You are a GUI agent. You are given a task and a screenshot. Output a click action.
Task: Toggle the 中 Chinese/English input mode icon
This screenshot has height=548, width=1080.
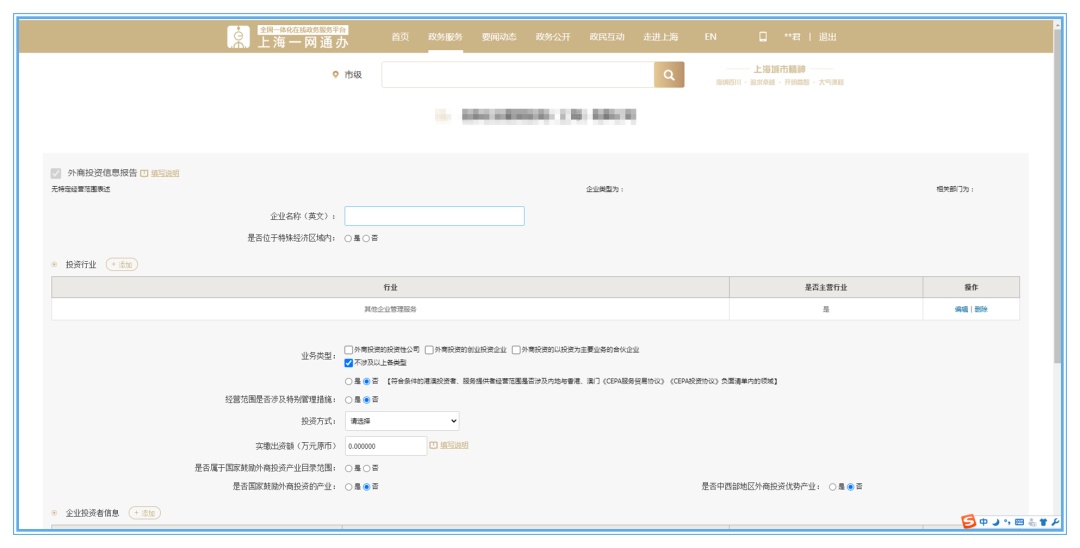[984, 522]
